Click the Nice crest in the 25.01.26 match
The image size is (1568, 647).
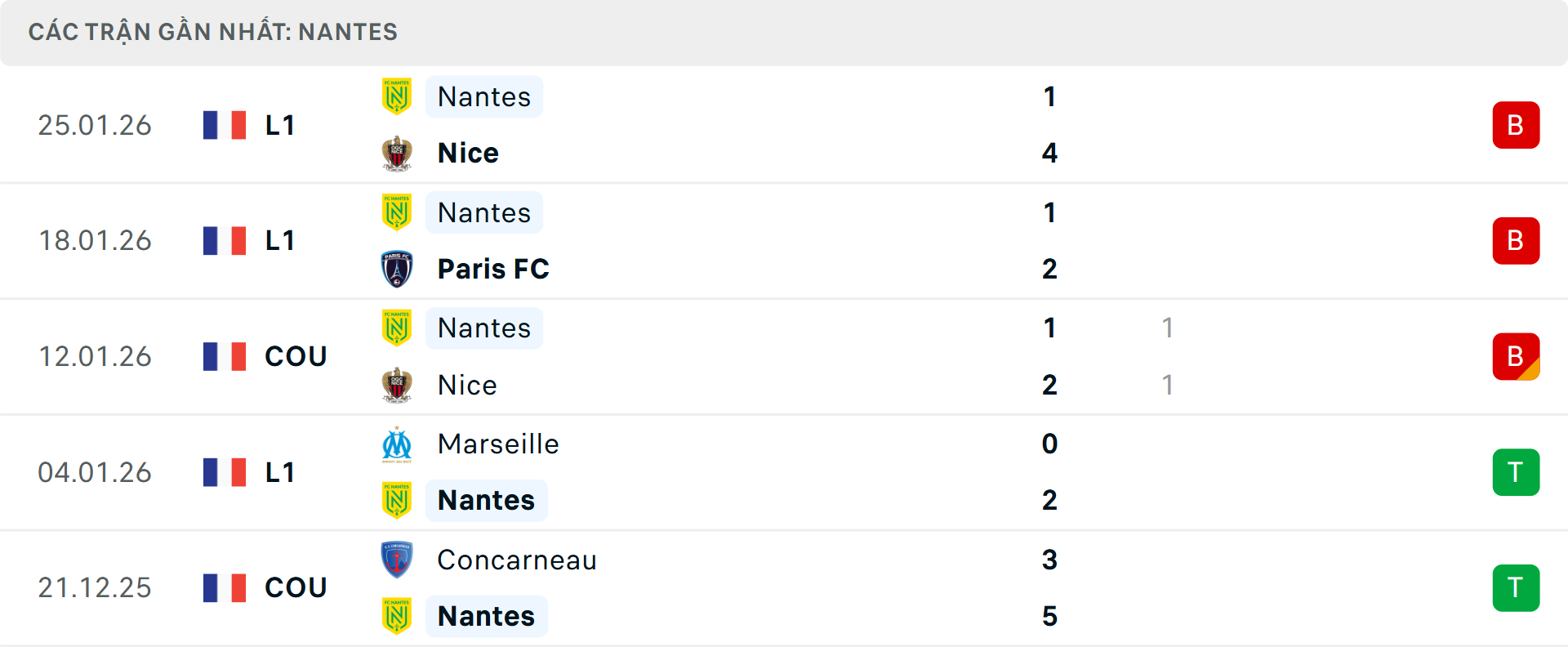(x=397, y=153)
